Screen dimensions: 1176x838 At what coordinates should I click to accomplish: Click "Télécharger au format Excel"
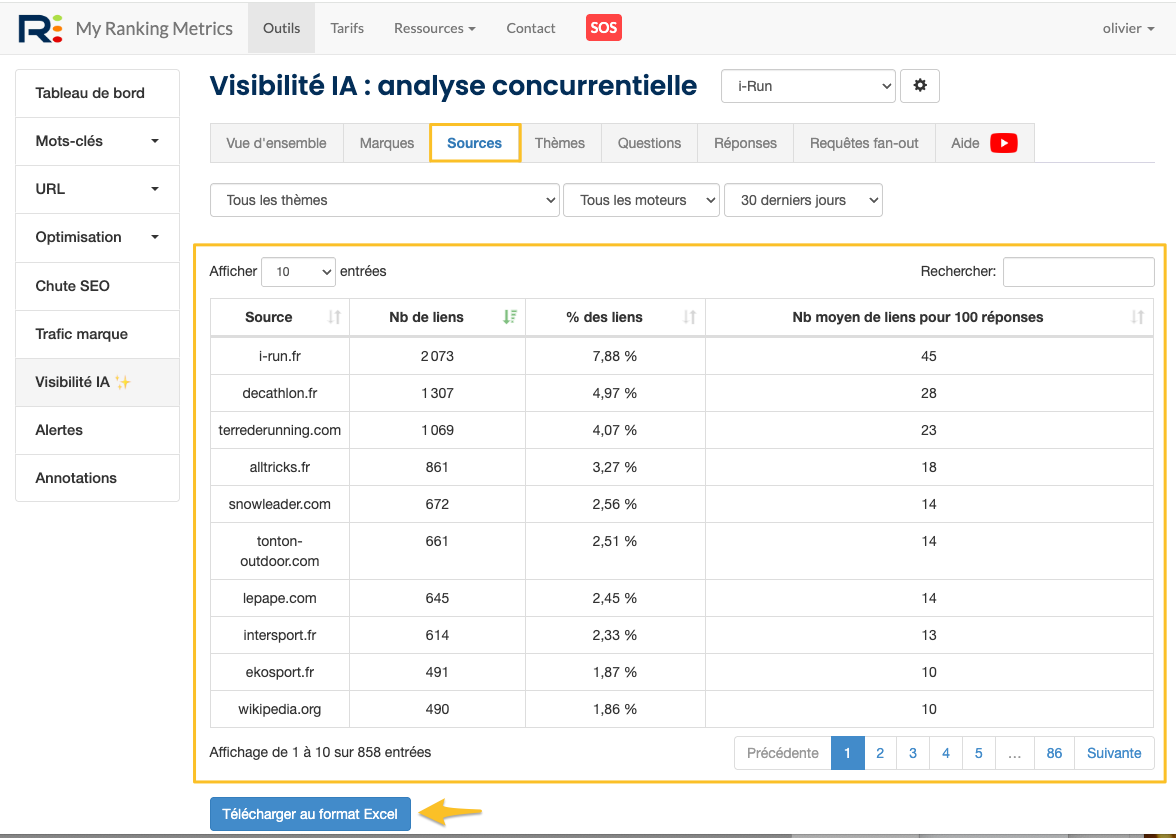pyautogui.click(x=309, y=813)
